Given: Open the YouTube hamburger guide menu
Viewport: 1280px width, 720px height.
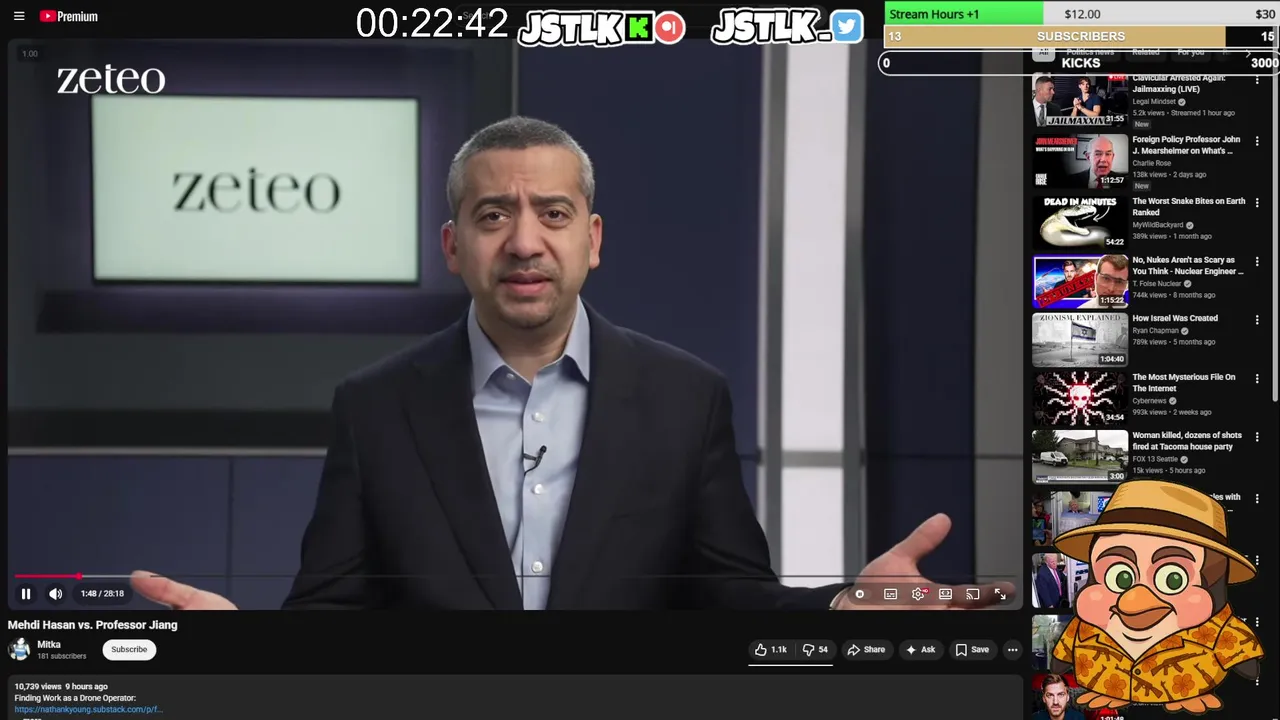Looking at the screenshot, I should point(19,16).
